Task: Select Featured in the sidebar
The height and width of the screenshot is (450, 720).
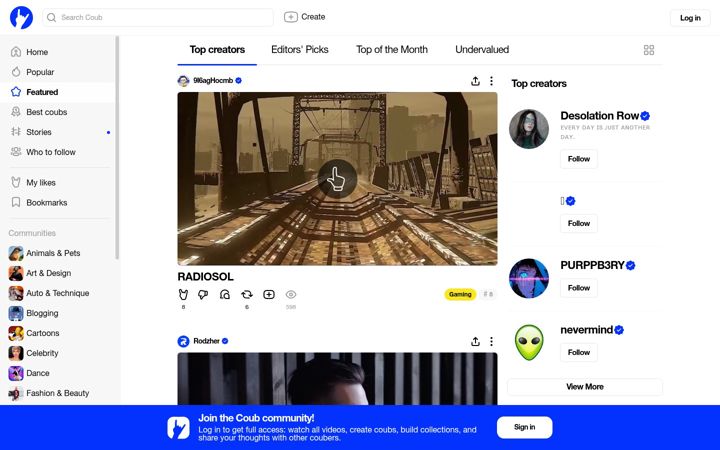Action: coord(57,92)
